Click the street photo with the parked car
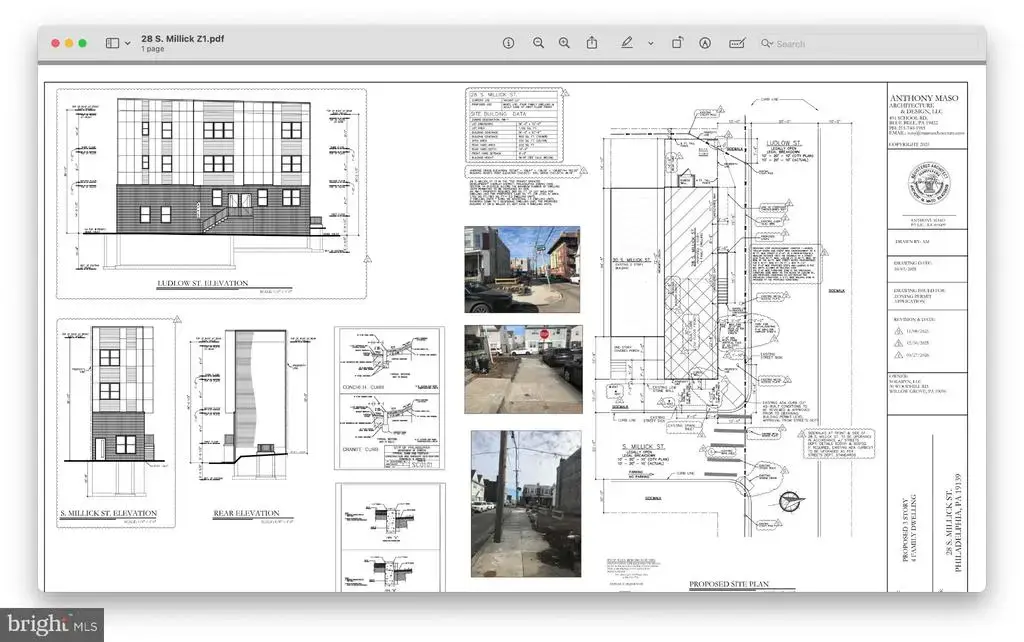This screenshot has height=642, width=1024. (x=522, y=269)
